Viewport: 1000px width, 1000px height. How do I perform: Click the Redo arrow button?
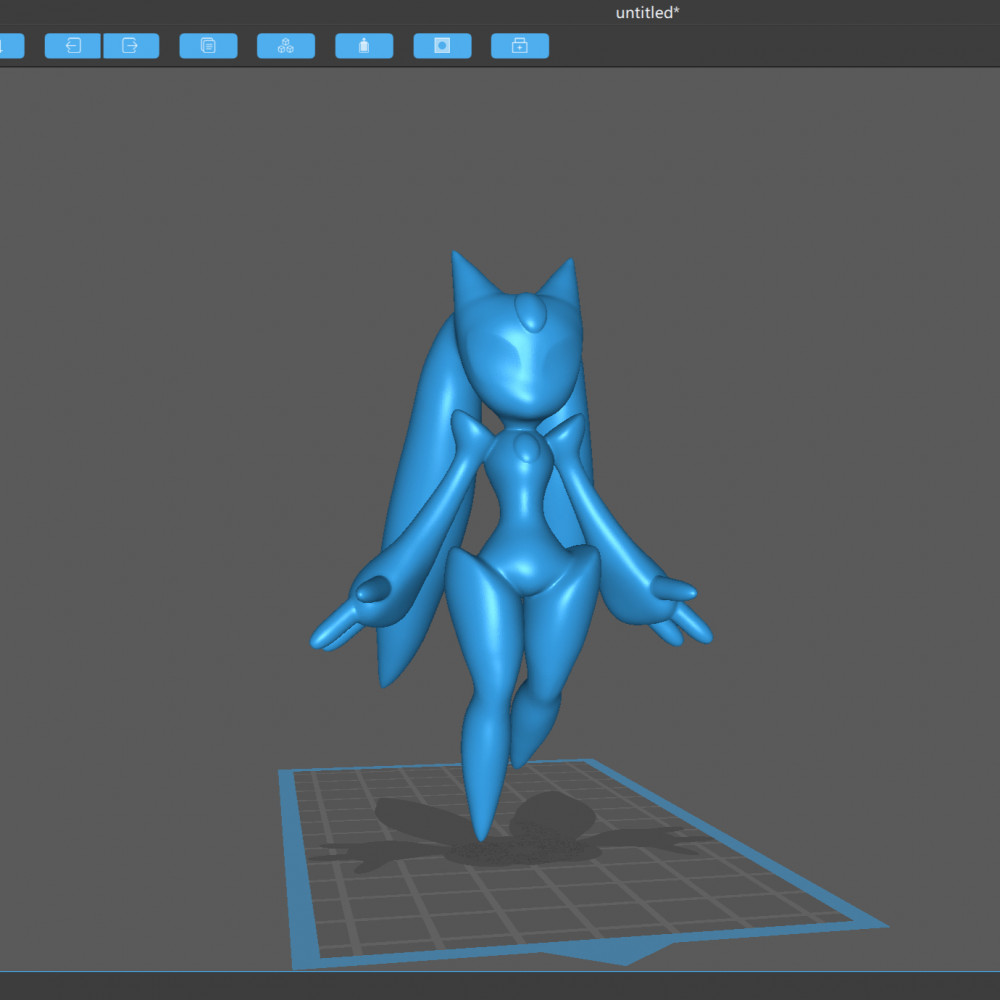[131, 46]
